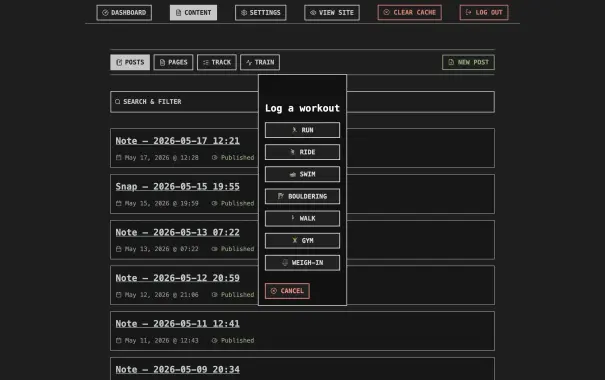Image resolution: width=605 pixels, height=380 pixels.
Task: Switch to the Posts tab
Action: click(130, 62)
